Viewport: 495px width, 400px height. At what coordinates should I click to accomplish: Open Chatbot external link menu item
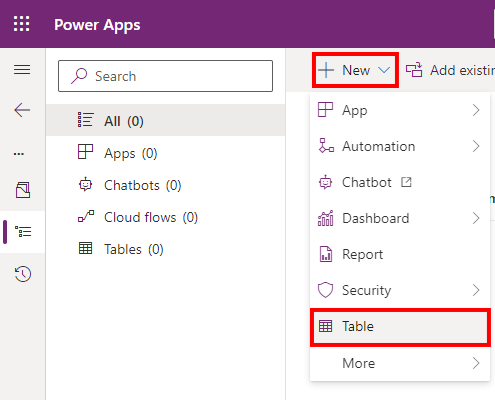(x=400, y=182)
